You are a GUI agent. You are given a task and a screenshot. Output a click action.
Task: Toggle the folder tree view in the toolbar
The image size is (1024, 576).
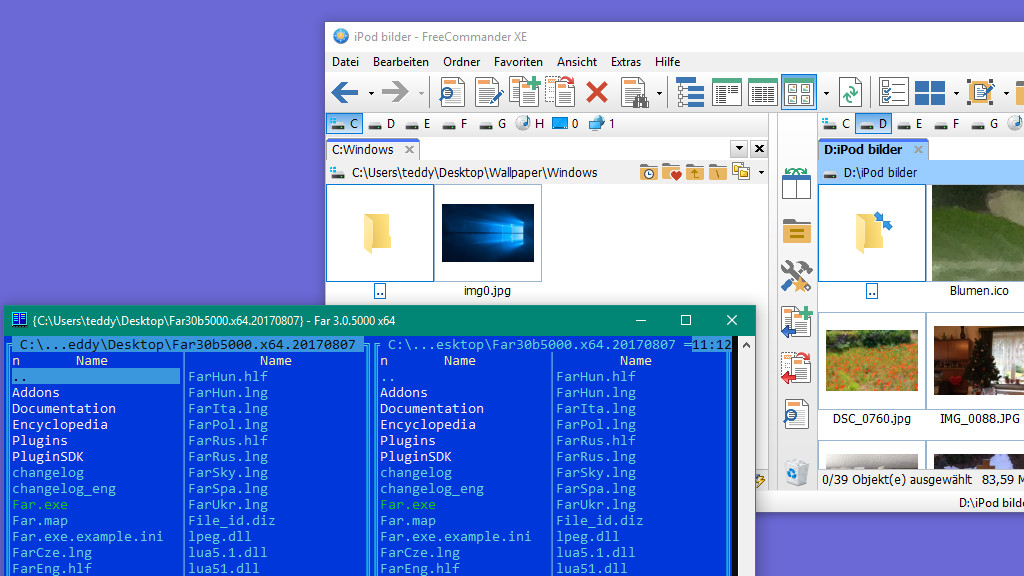click(x=690, y=92)
